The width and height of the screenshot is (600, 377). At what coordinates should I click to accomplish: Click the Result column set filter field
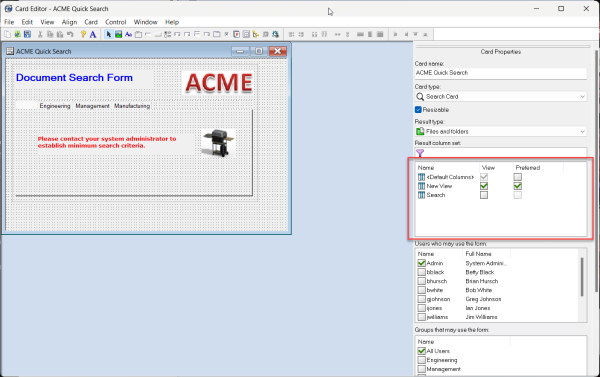(501, 153)
